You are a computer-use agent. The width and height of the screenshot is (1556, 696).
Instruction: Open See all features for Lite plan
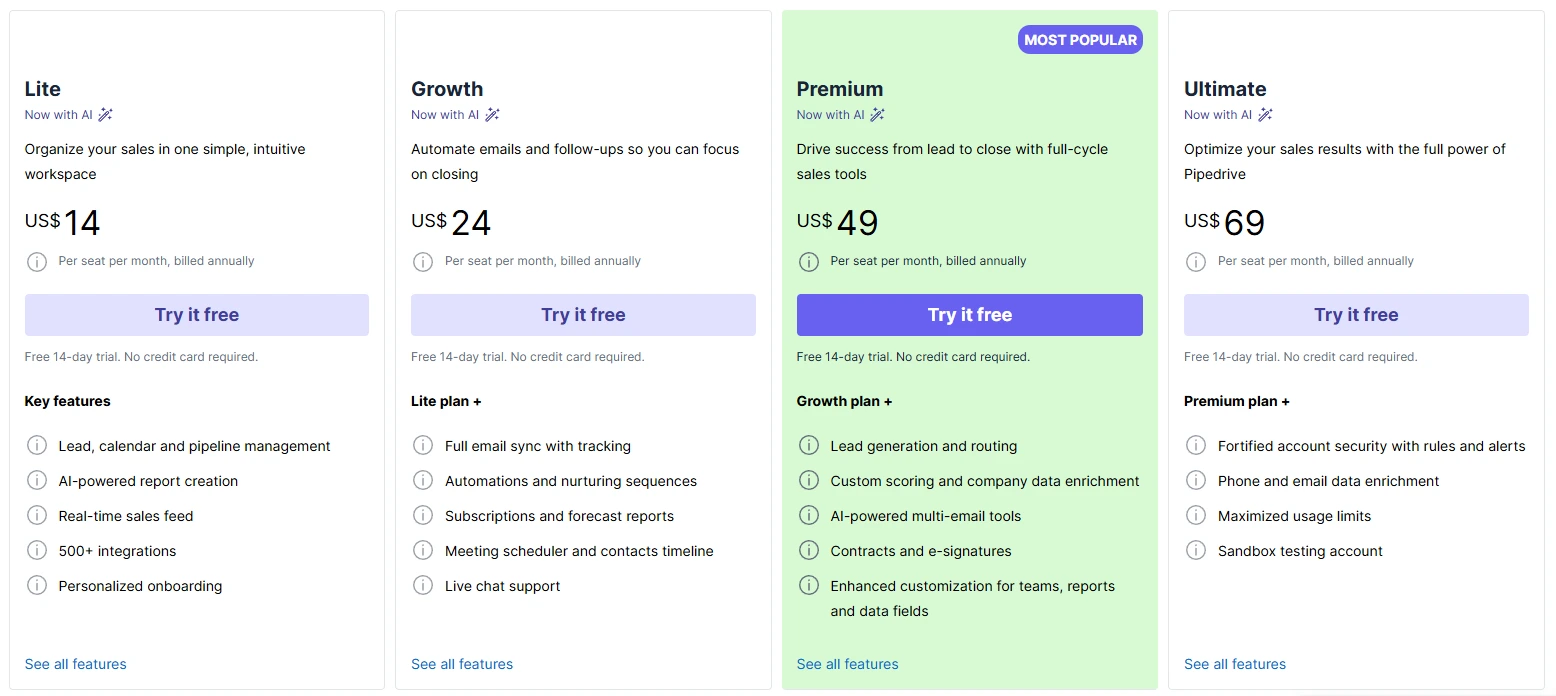click(x=76, y=664)
